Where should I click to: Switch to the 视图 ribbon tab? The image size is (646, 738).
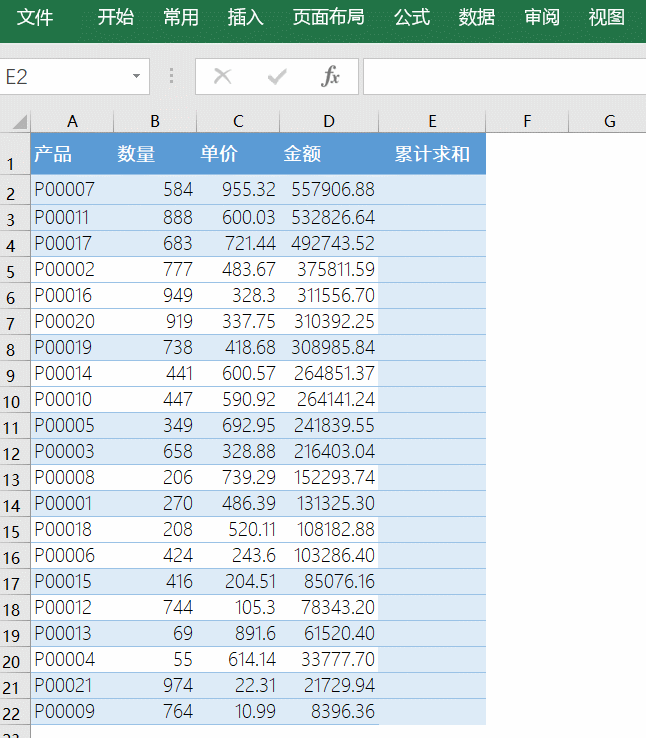(607, 17)
